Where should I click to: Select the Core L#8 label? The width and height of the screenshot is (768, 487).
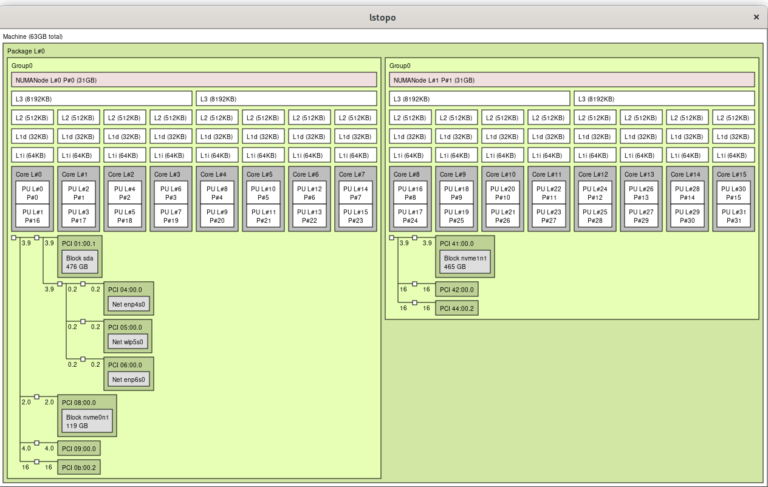(406, 174)
